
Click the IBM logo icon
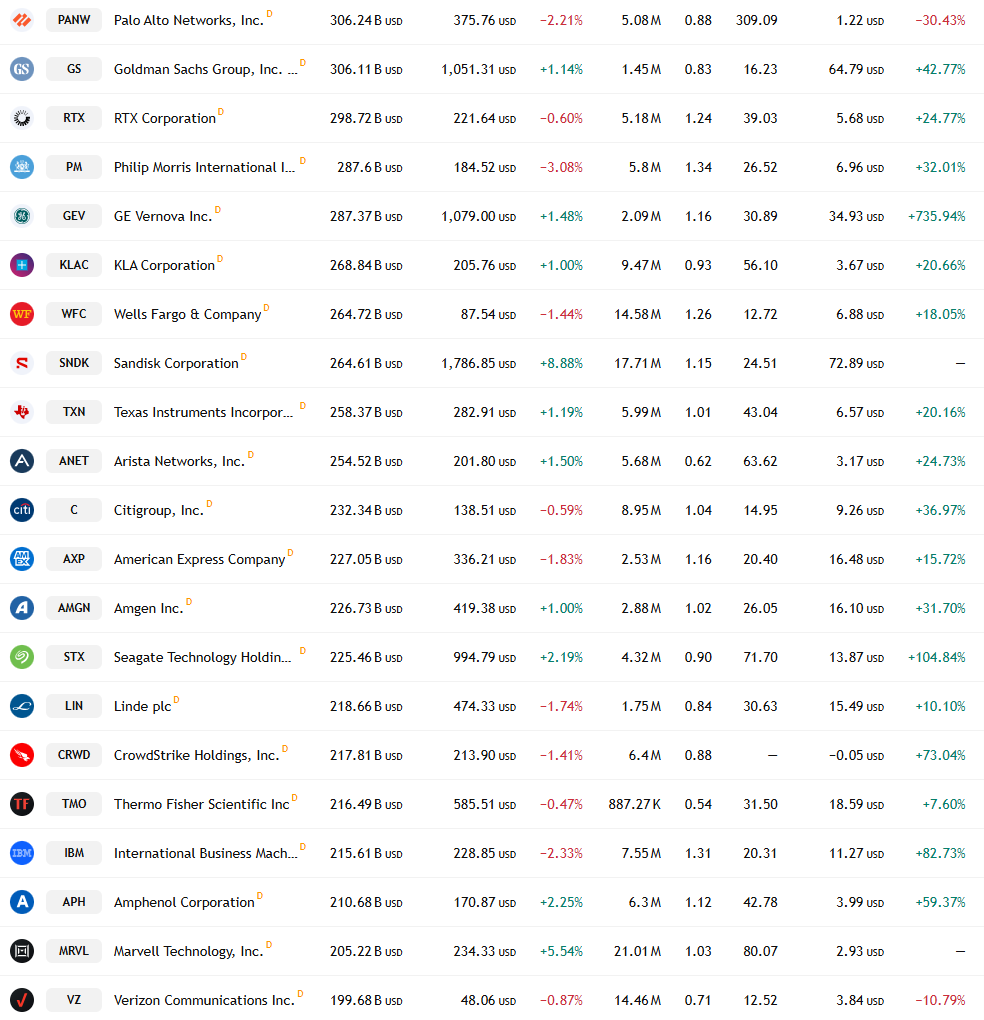pyautogui.click(x=22, y=853)
